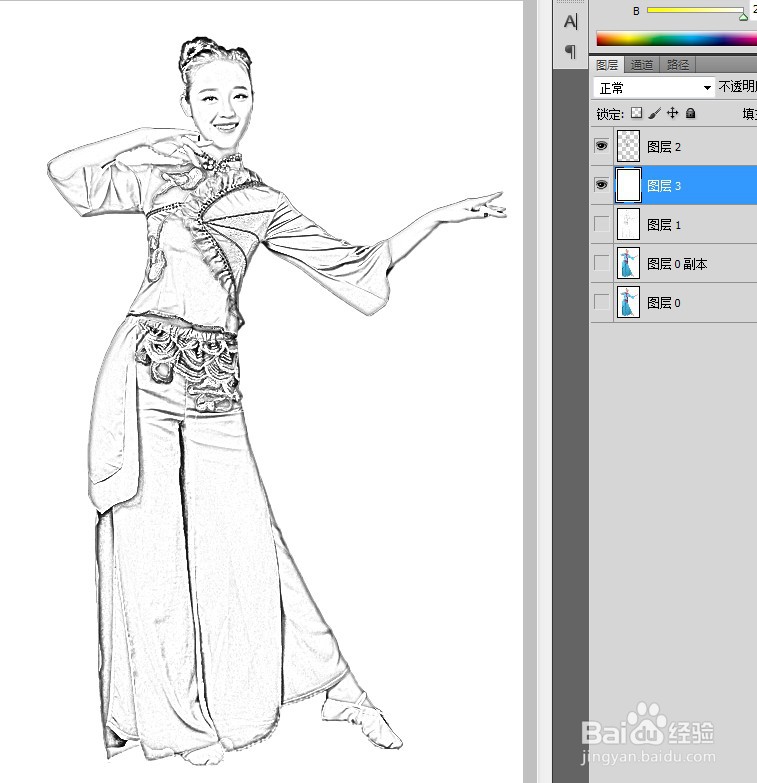Switch to the 路径 tab

(x=678, y=65)
